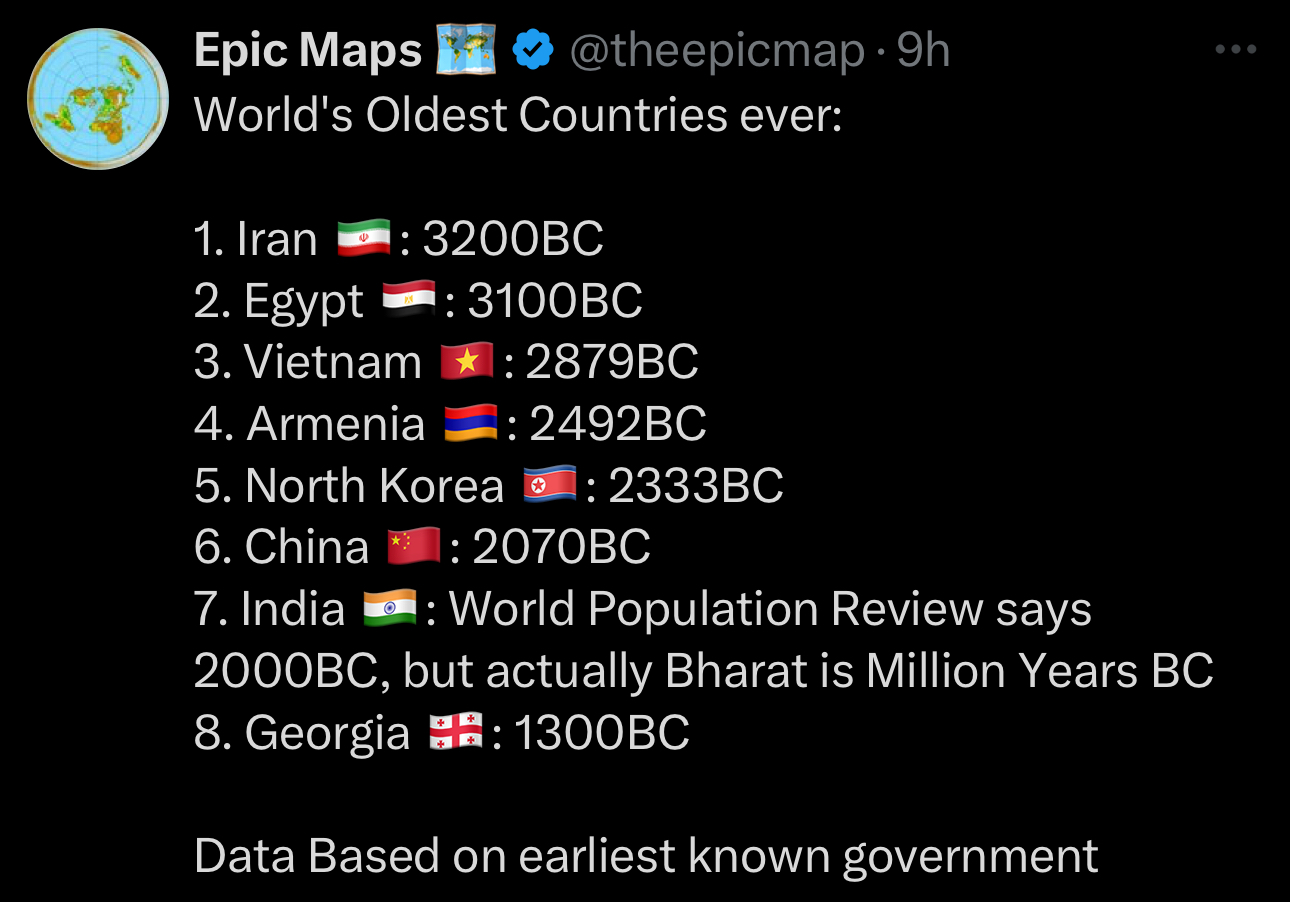Click the heading 'World's Oldest Countries ever:'
1290x902 pixels.
pos(518,115)
